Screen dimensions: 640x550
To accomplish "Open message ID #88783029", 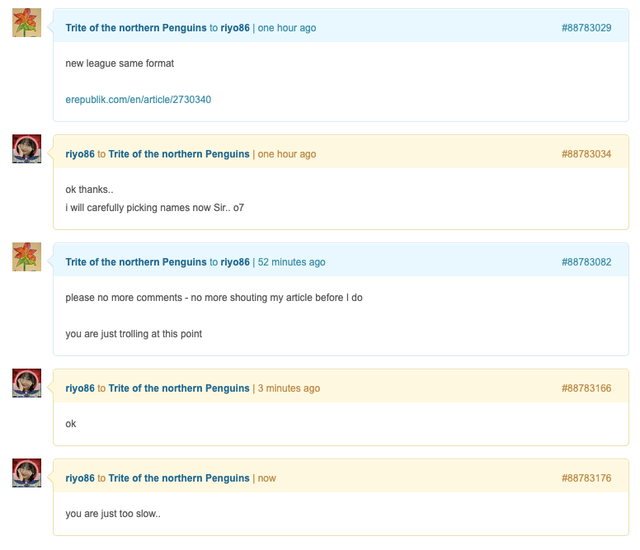I will point(586,28).
